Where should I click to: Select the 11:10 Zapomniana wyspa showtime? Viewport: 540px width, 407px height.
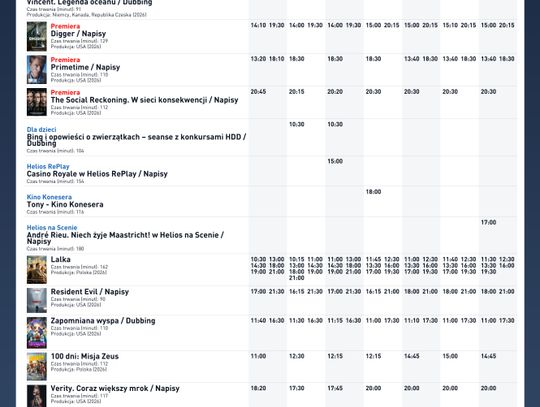(x=412, y=321)
